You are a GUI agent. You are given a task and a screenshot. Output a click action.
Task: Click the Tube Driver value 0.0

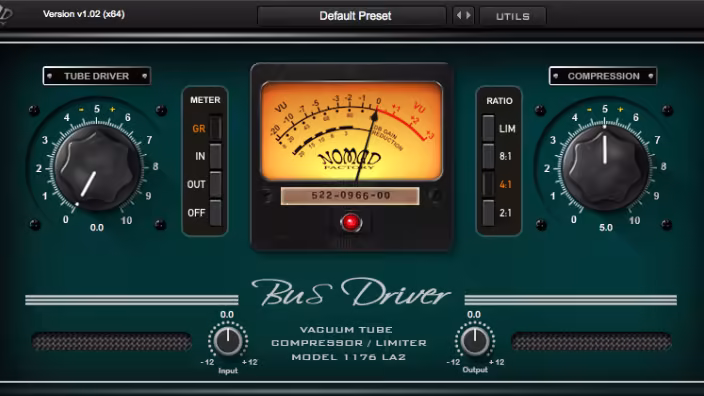tap(97, 228)
